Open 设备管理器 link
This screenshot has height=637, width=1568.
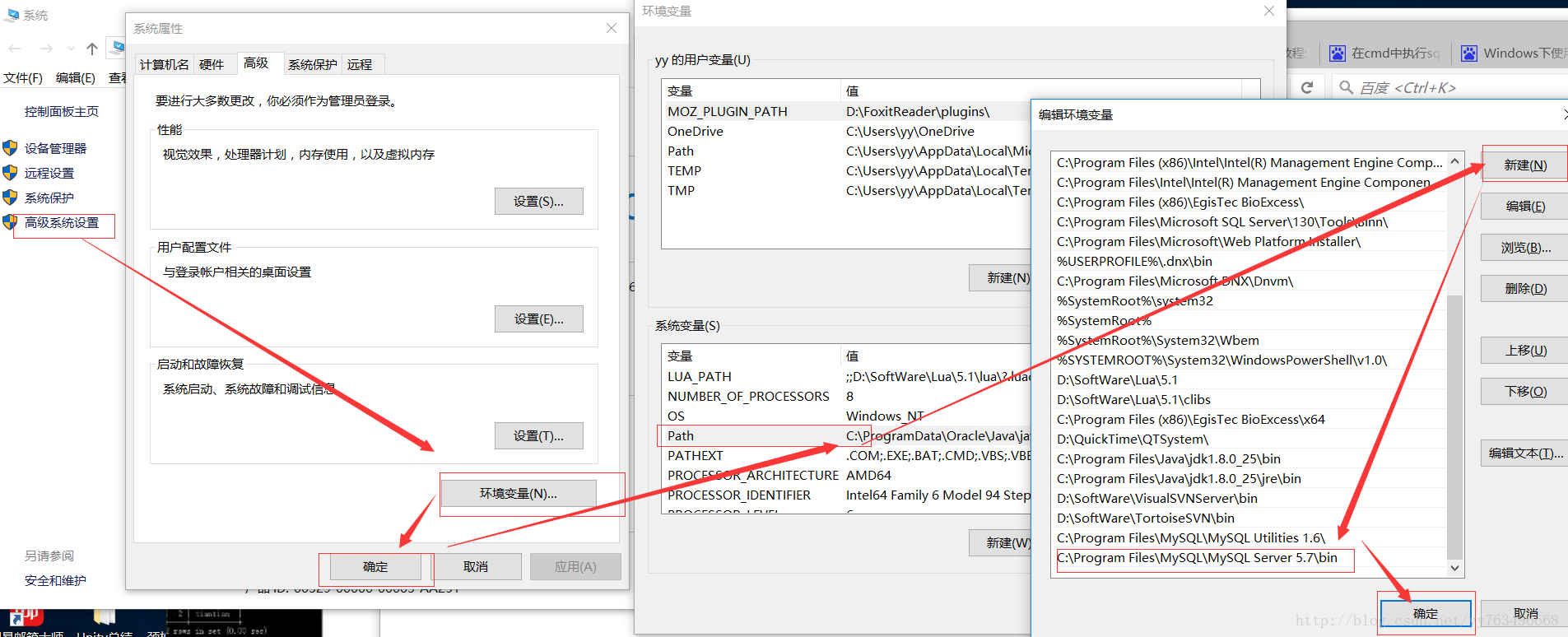(55, 148)
